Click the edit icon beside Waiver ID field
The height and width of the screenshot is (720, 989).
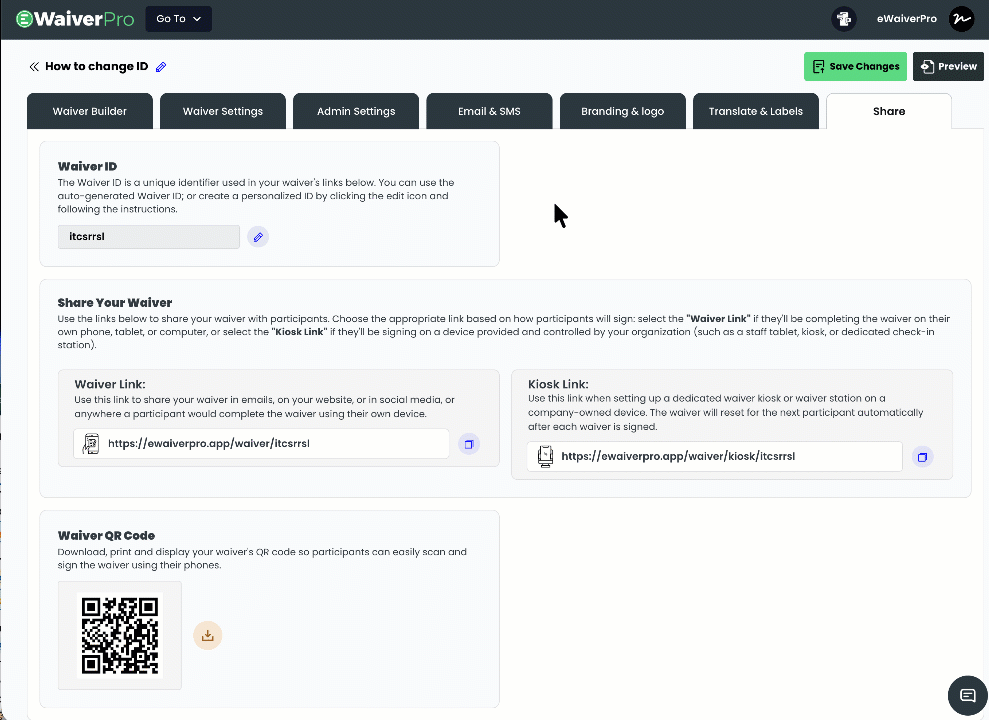(x=258, y=237)
